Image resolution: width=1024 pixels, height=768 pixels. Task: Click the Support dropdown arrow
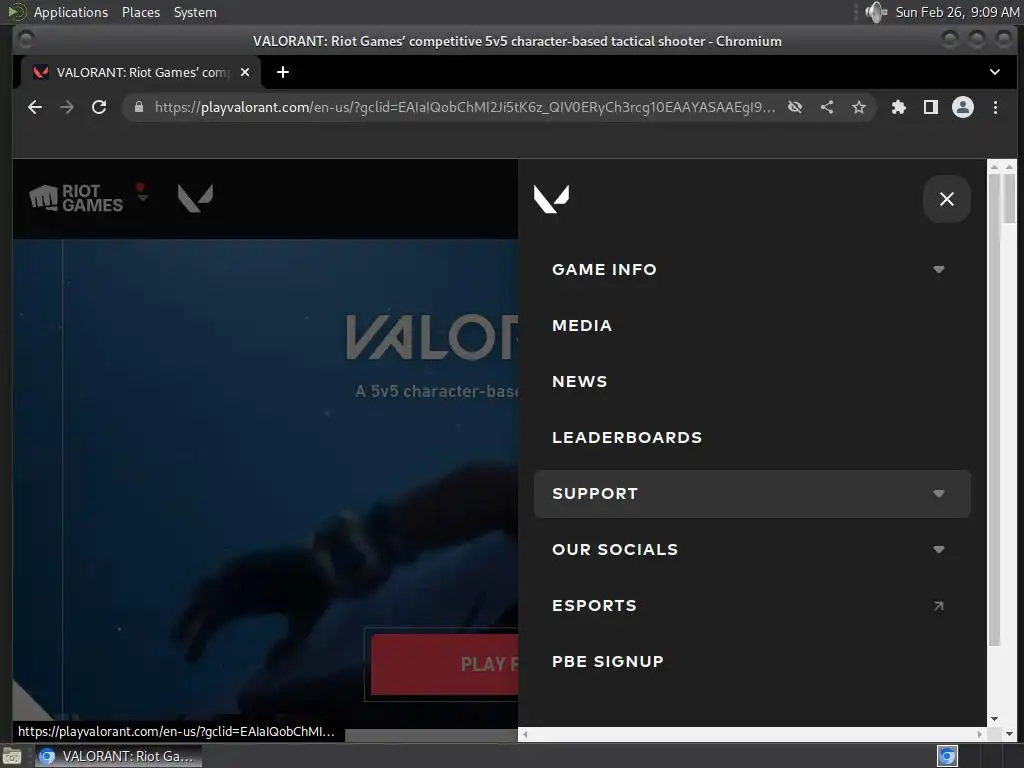coord(938,494)
